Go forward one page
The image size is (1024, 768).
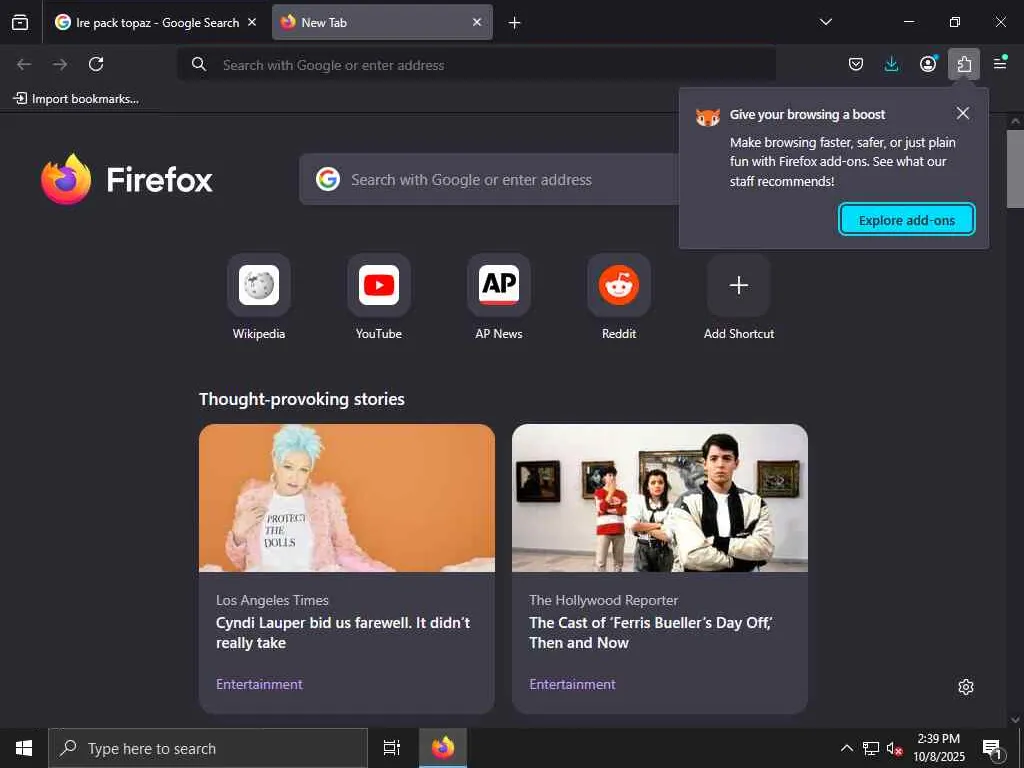coord(60,64)
